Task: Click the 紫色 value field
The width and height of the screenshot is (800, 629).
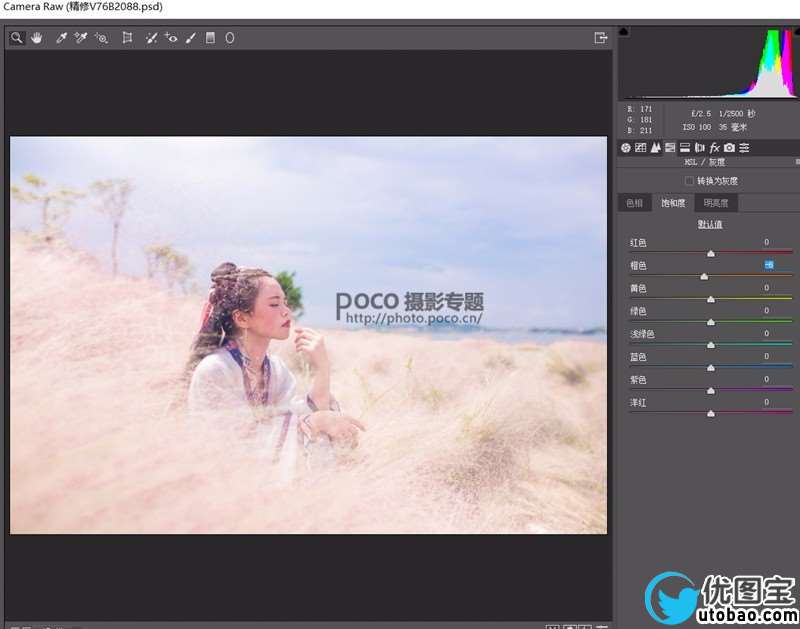Action: [x=766, y=379]
